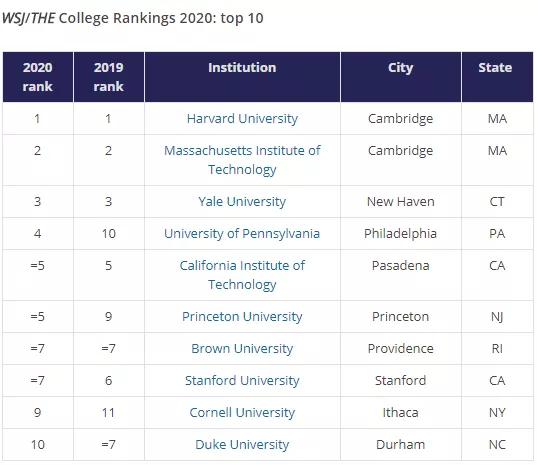Open Massachusetts Institute of Technology link
Screen dimensions: 537x465
point(242,160)
